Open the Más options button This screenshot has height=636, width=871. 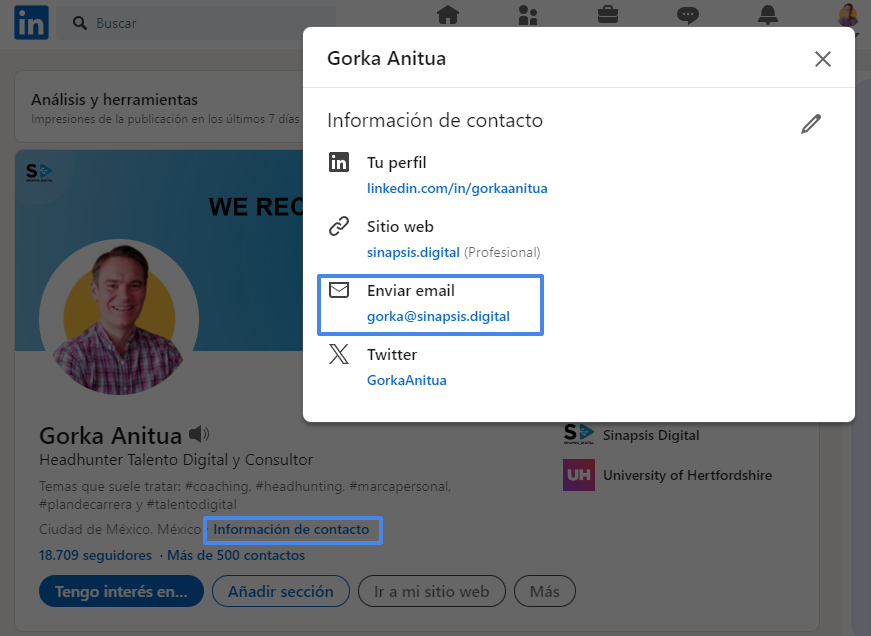point(545,592)
